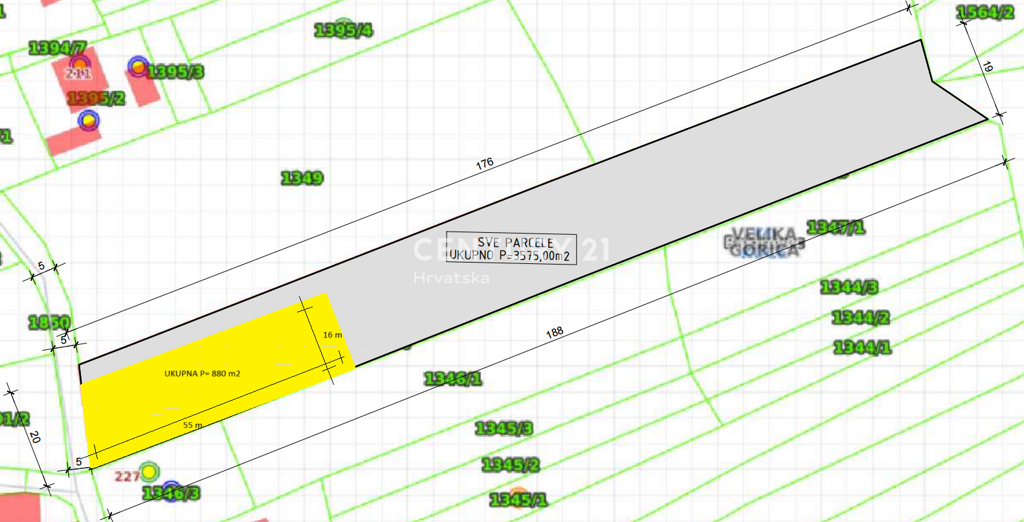Click parcel number 1346/1
This screenshot has height=522, width=1024.
pos(453,378)
